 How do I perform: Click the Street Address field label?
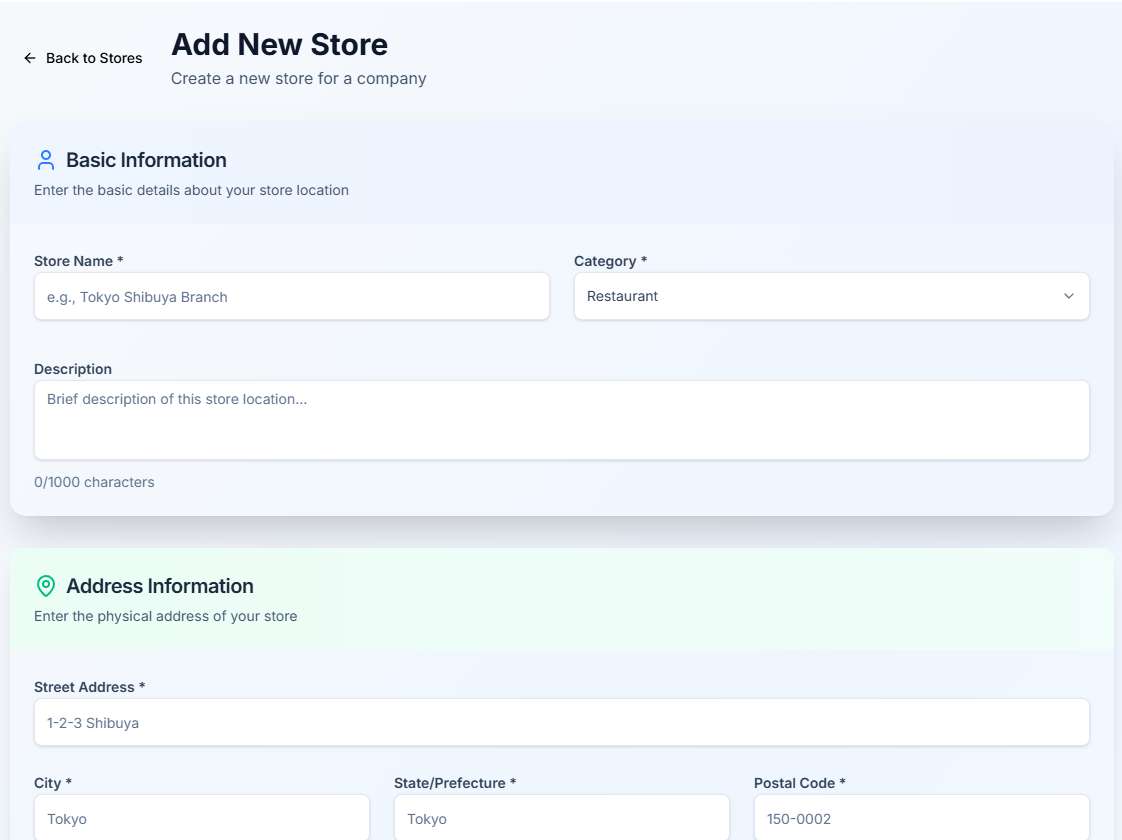click(89, 687)
